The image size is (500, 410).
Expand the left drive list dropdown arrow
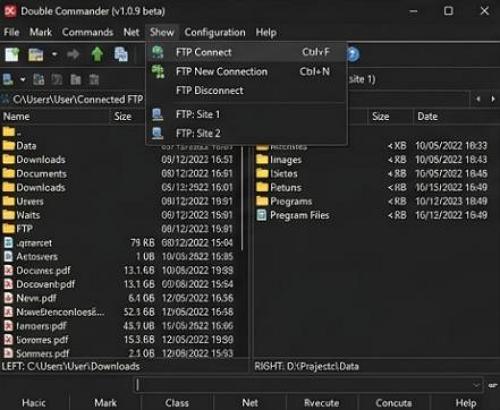(23, 80)
